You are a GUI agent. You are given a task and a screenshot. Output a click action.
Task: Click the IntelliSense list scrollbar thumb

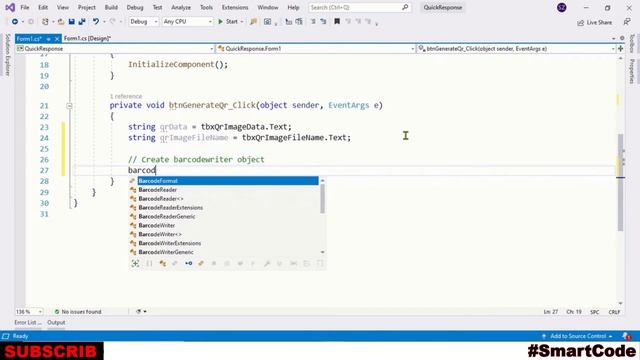(x=322, y=199)
